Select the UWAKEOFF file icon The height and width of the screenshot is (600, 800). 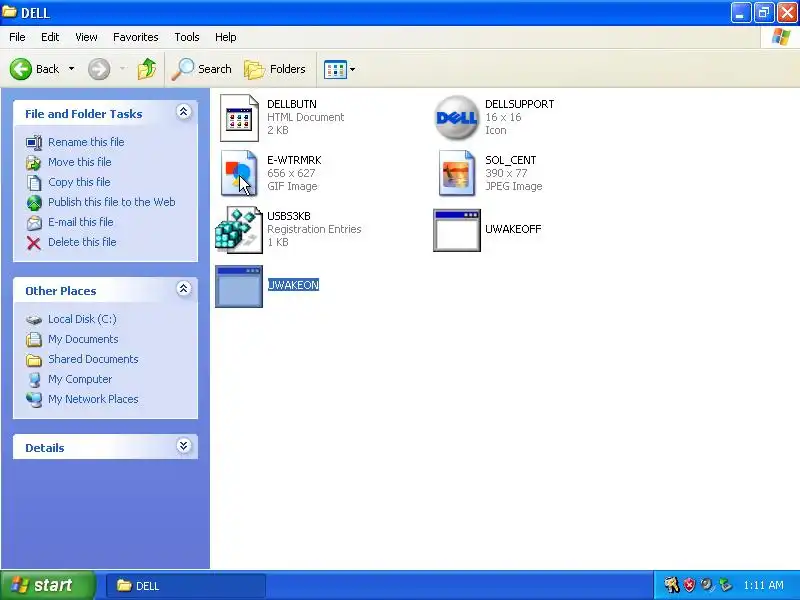click(x=457, y=230)
